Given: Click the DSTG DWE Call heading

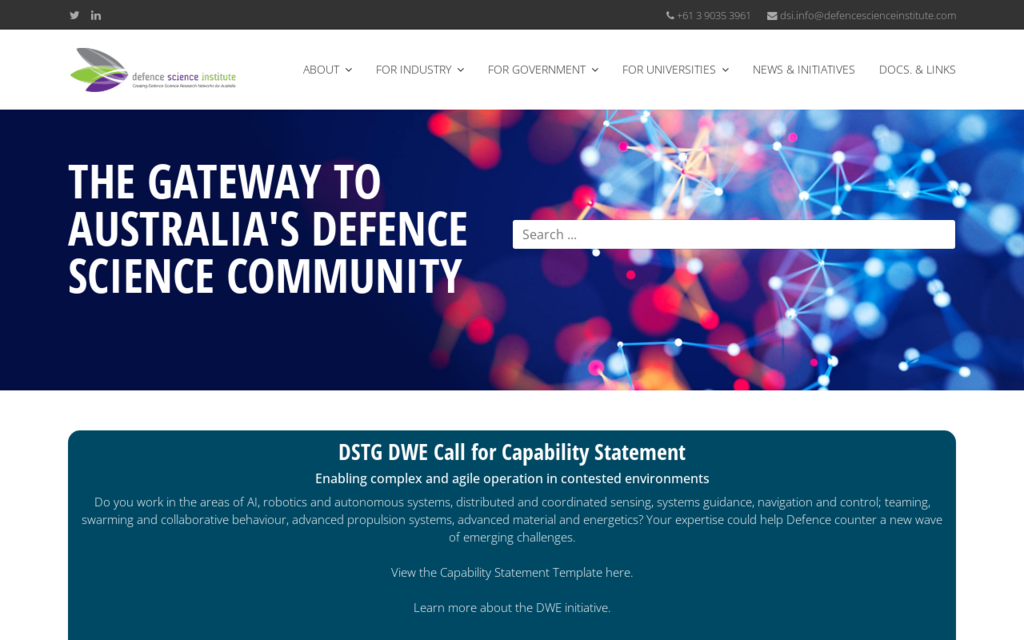Looking at the screenshot, I should pos(512,452).
